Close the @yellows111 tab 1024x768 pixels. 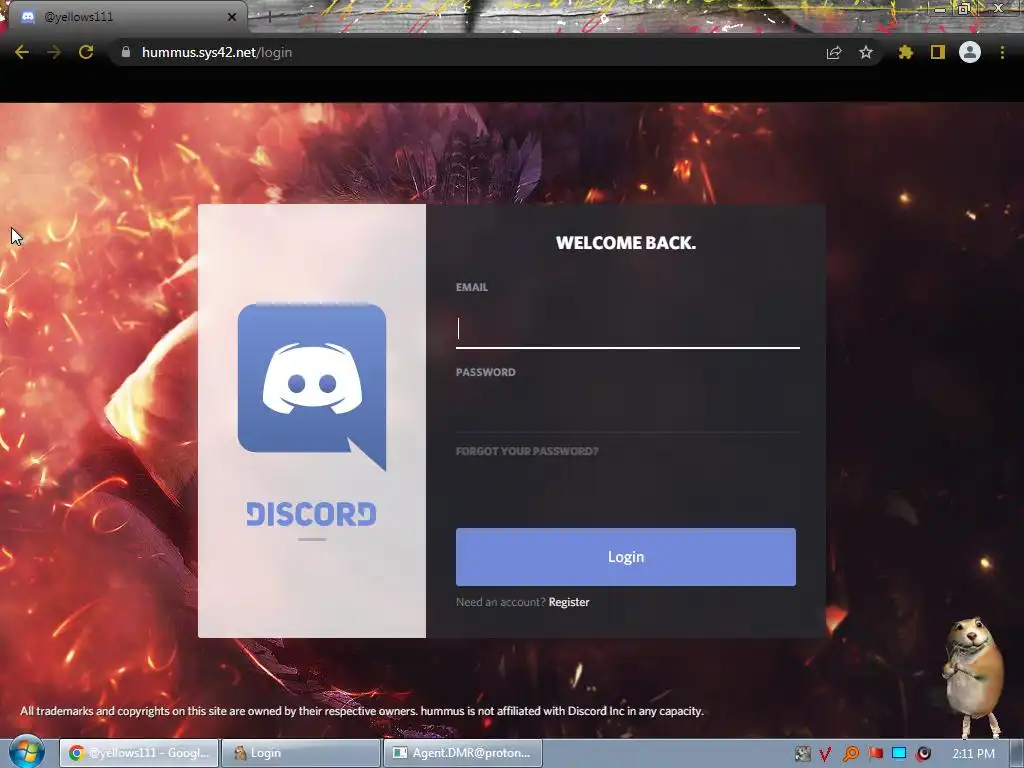(x=232, y=17)
